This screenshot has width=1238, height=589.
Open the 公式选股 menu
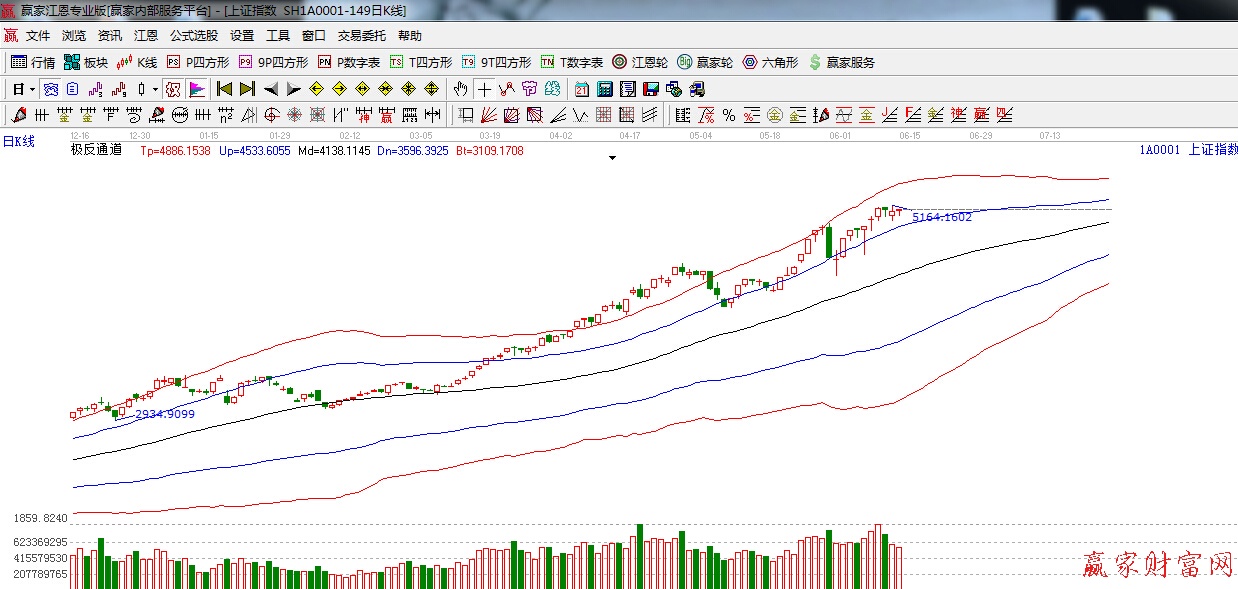coord(193,36)
